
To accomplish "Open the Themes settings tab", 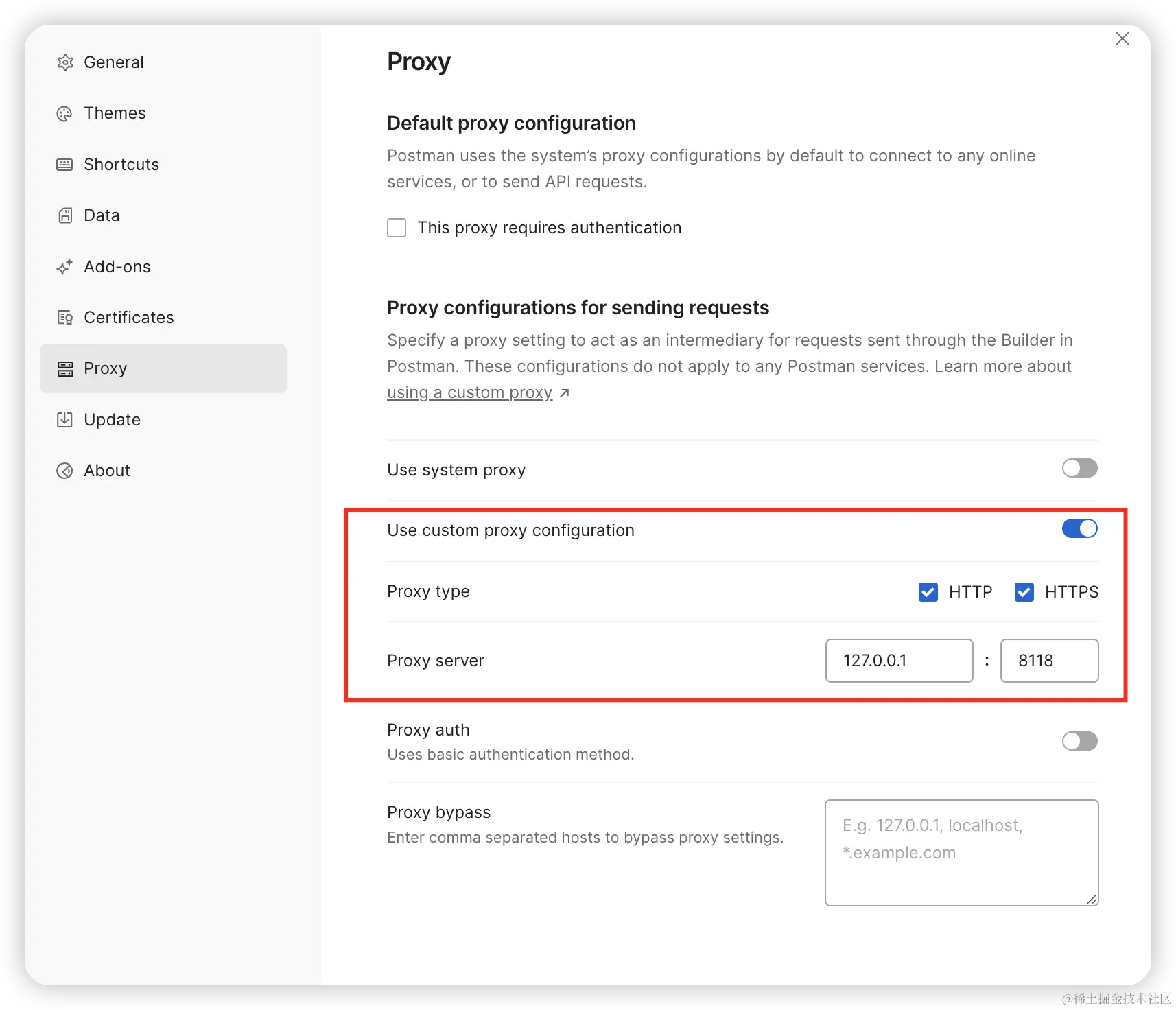I will (x=163, y=113).
